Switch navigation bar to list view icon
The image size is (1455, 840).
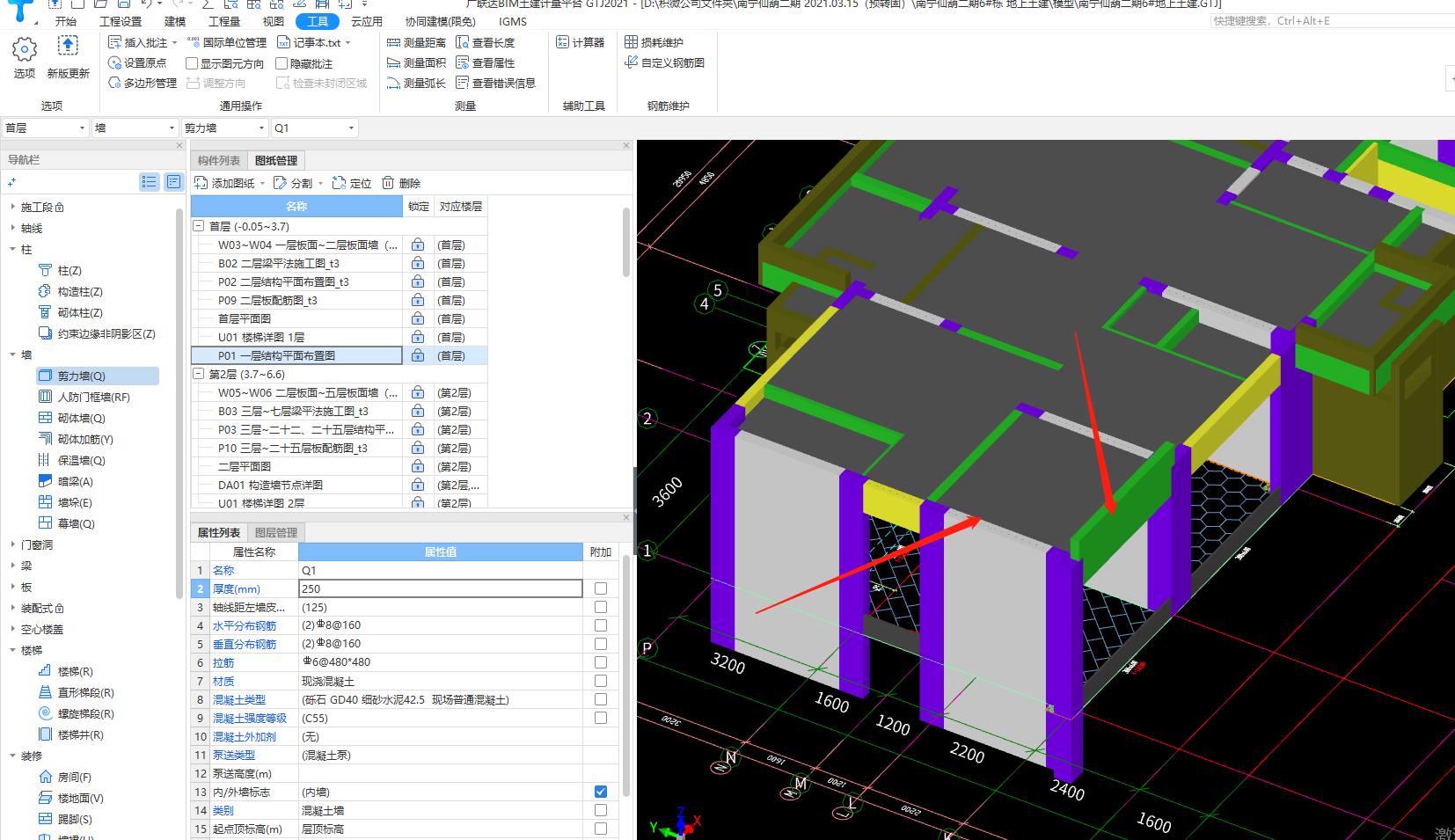coord(149,181)
